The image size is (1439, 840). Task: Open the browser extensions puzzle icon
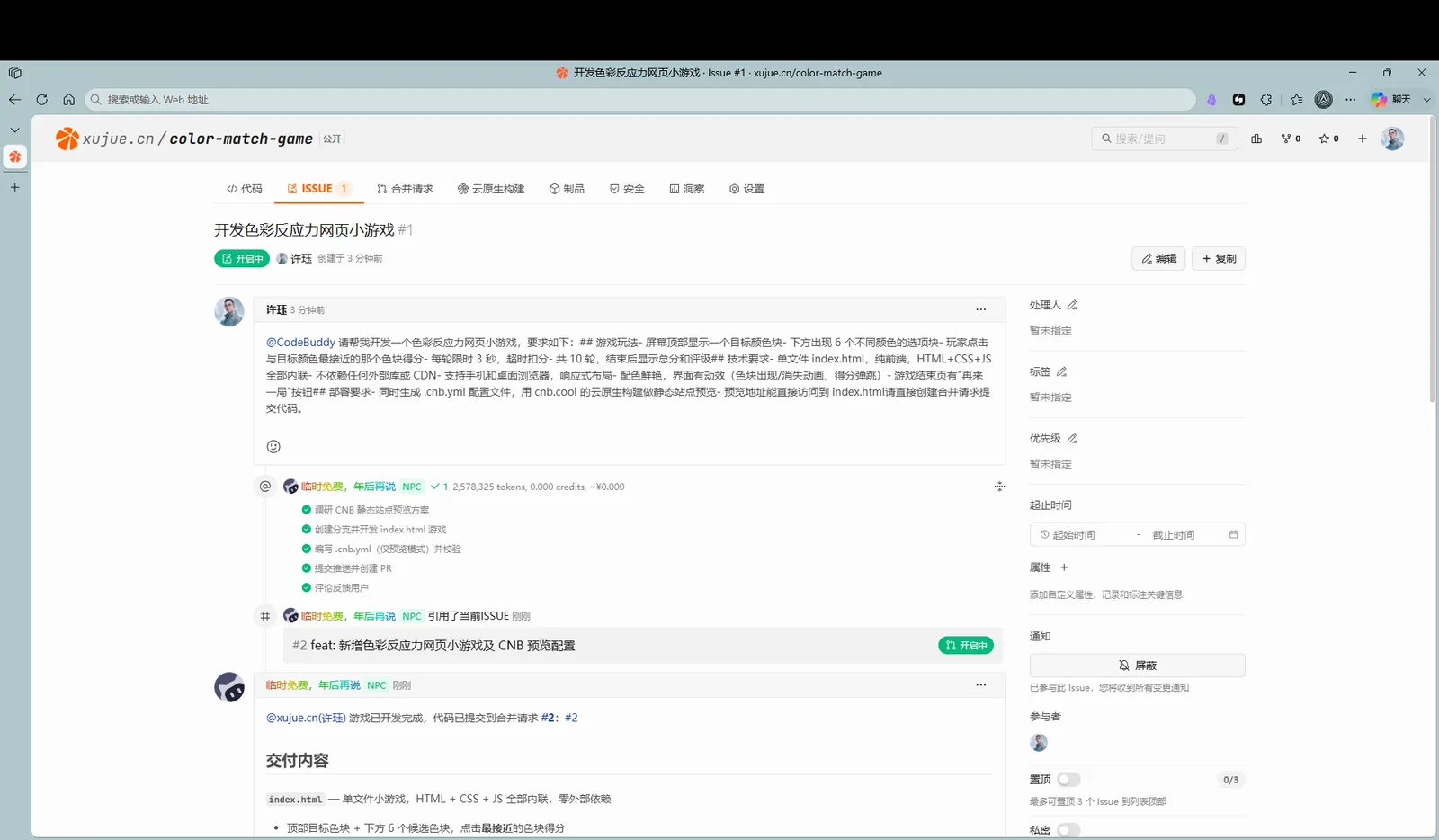click(x=1266, y=100)
